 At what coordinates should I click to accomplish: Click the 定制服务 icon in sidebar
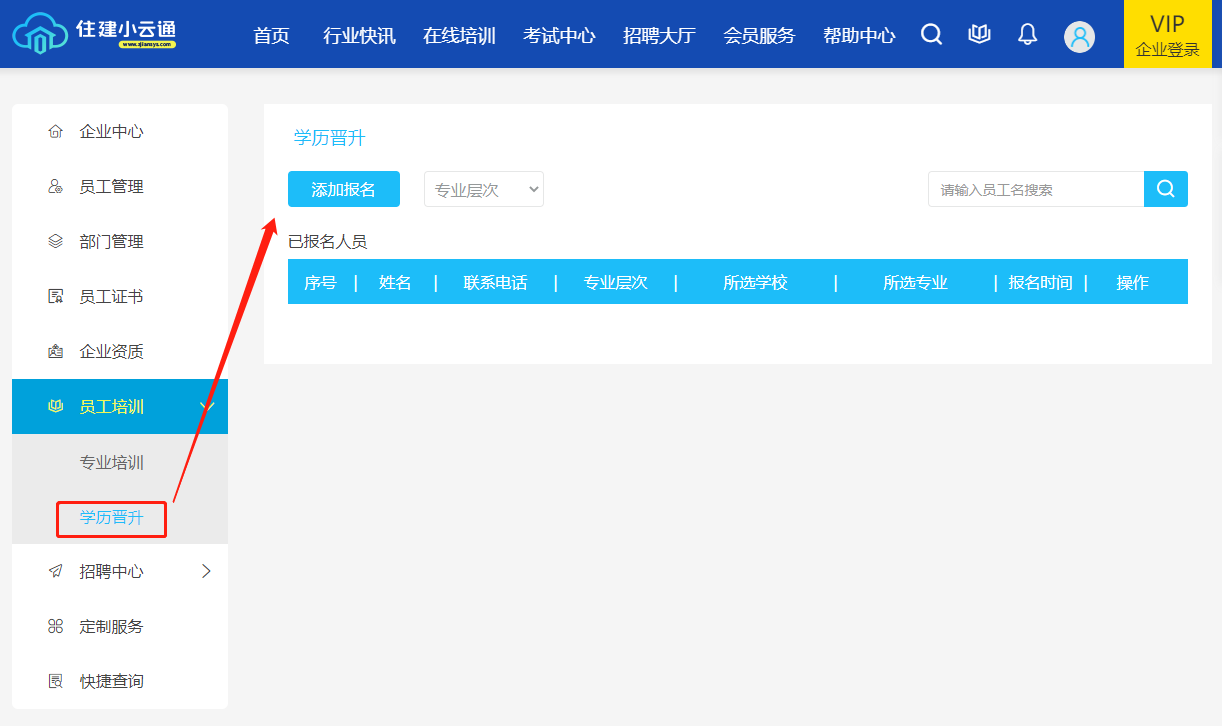click(x=56, y=627)
